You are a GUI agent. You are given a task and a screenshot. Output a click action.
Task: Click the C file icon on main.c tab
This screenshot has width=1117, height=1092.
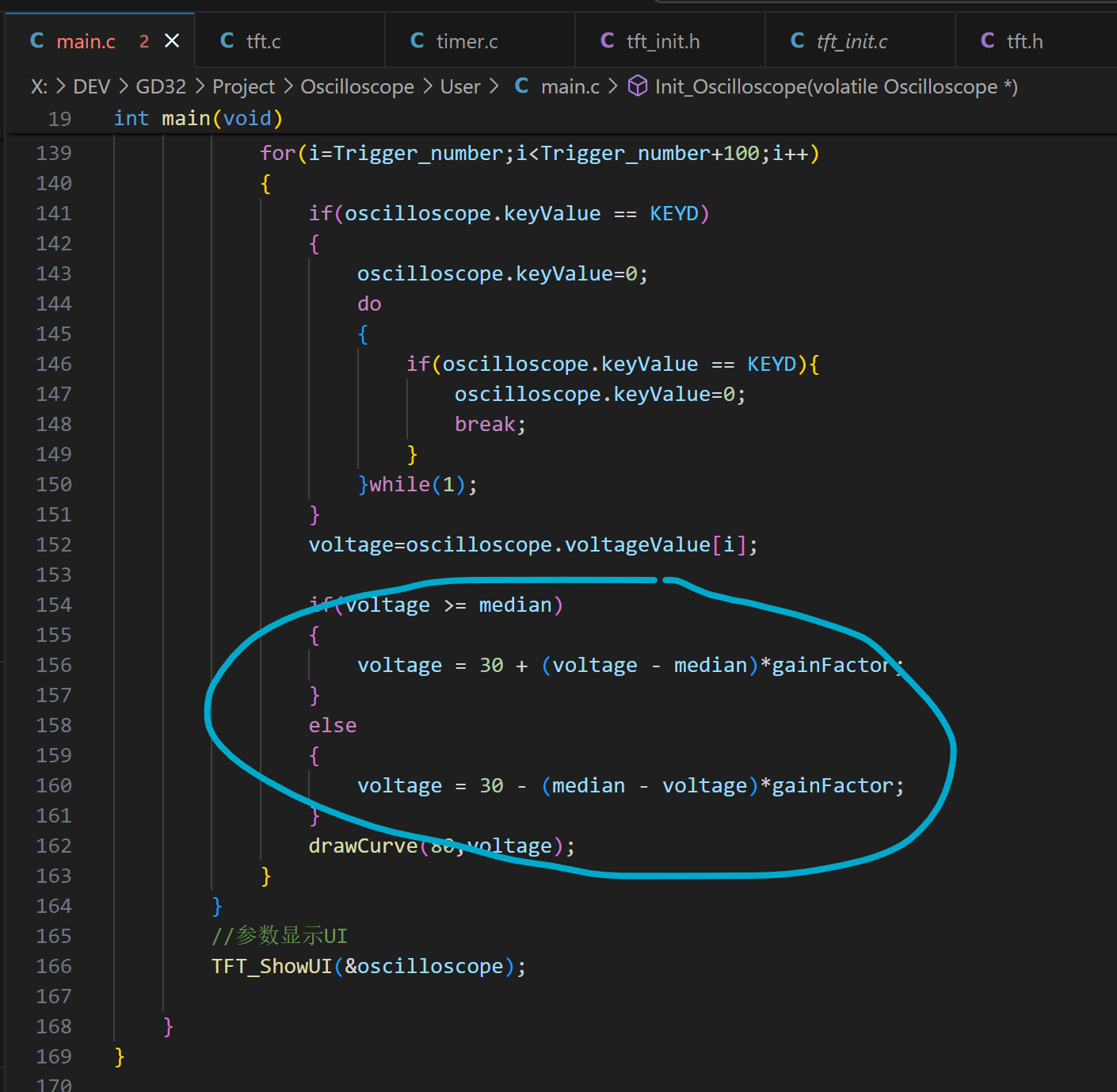pos(36,41)
